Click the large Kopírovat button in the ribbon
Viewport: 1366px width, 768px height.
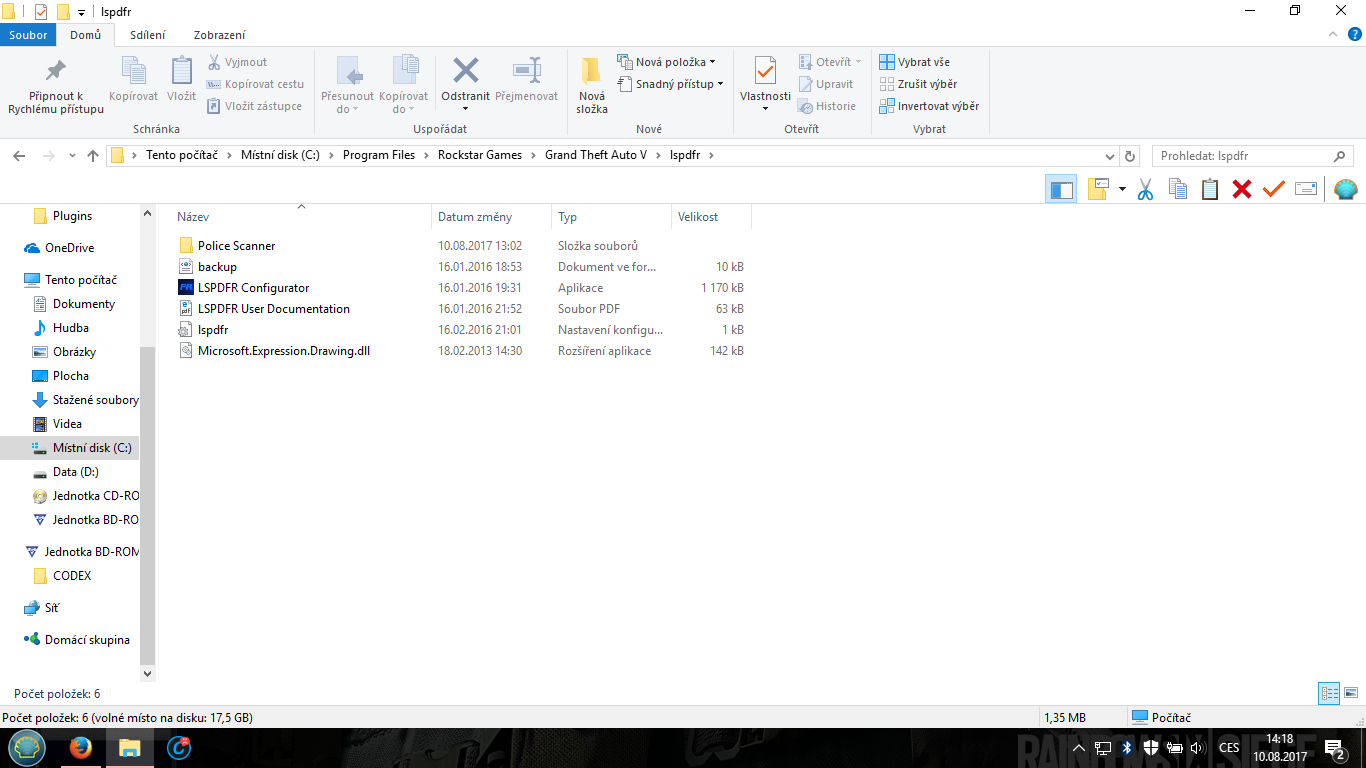[133, 80]
